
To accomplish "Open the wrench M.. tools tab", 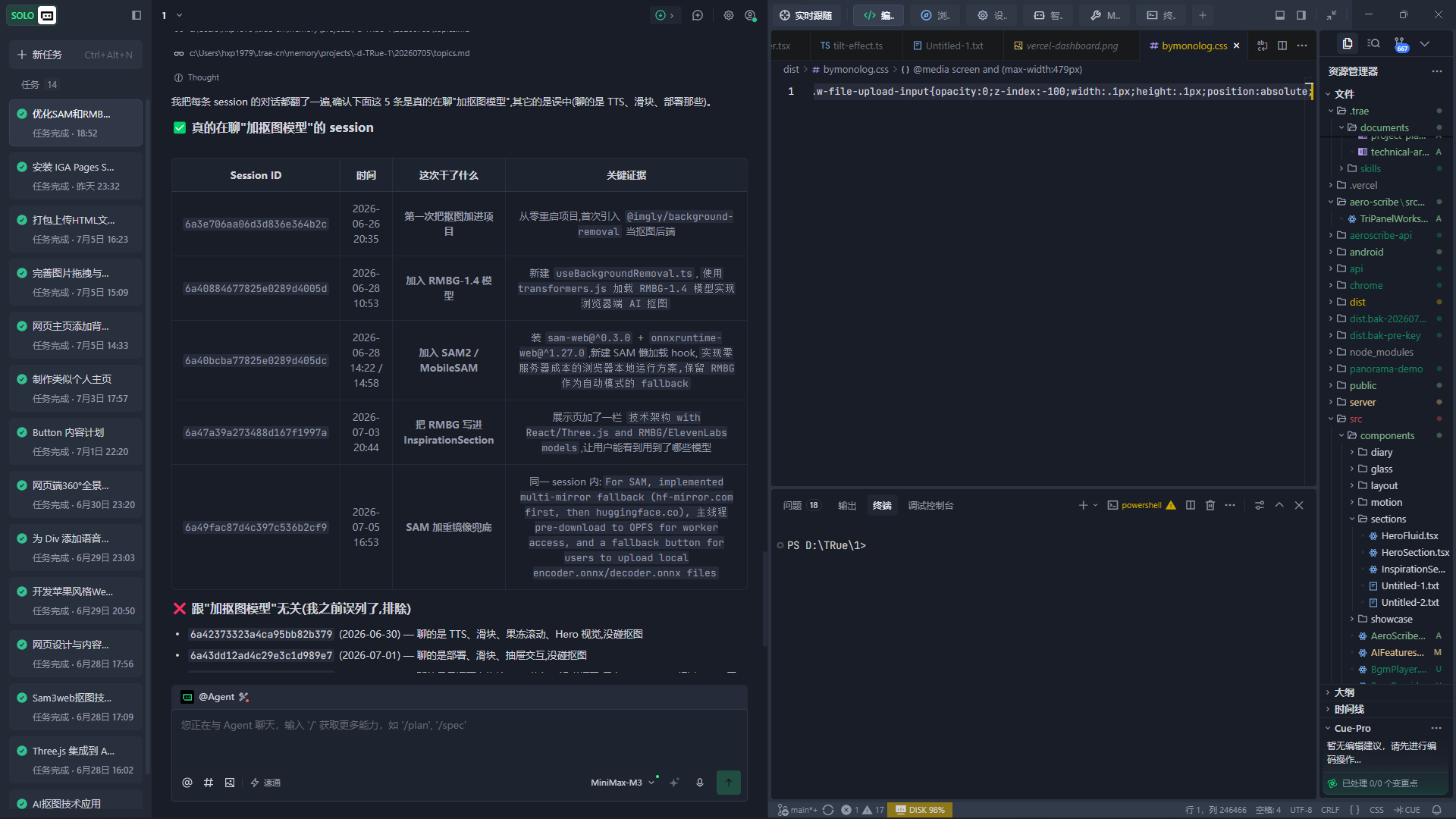I will click(x=1105, y=15).
